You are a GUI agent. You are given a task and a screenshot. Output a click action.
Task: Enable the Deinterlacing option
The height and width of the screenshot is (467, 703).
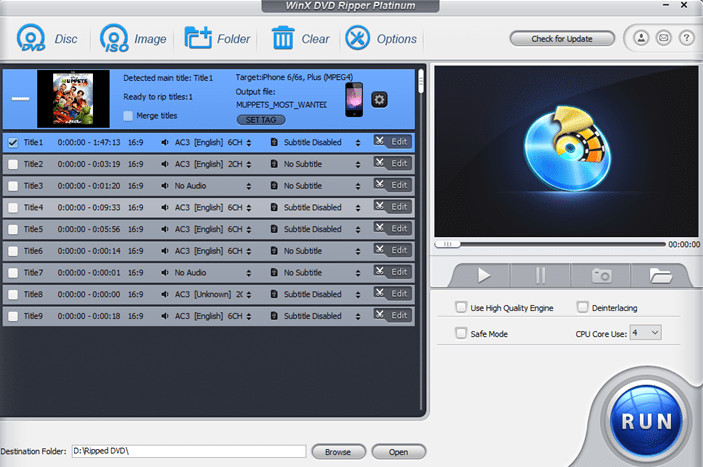[x=582, y=307]
